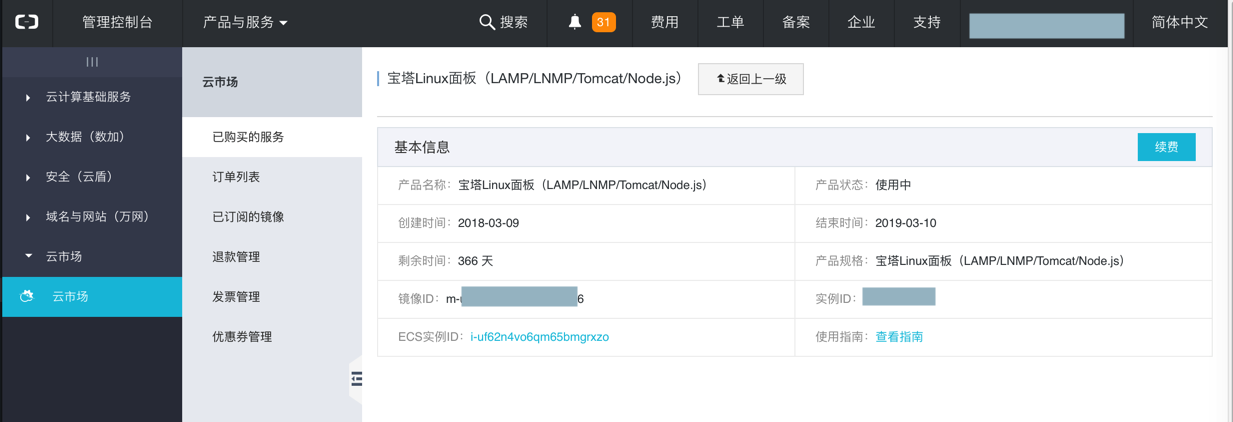
Task: Click the search magnifier icon
Action: click(x=487, y=22)
